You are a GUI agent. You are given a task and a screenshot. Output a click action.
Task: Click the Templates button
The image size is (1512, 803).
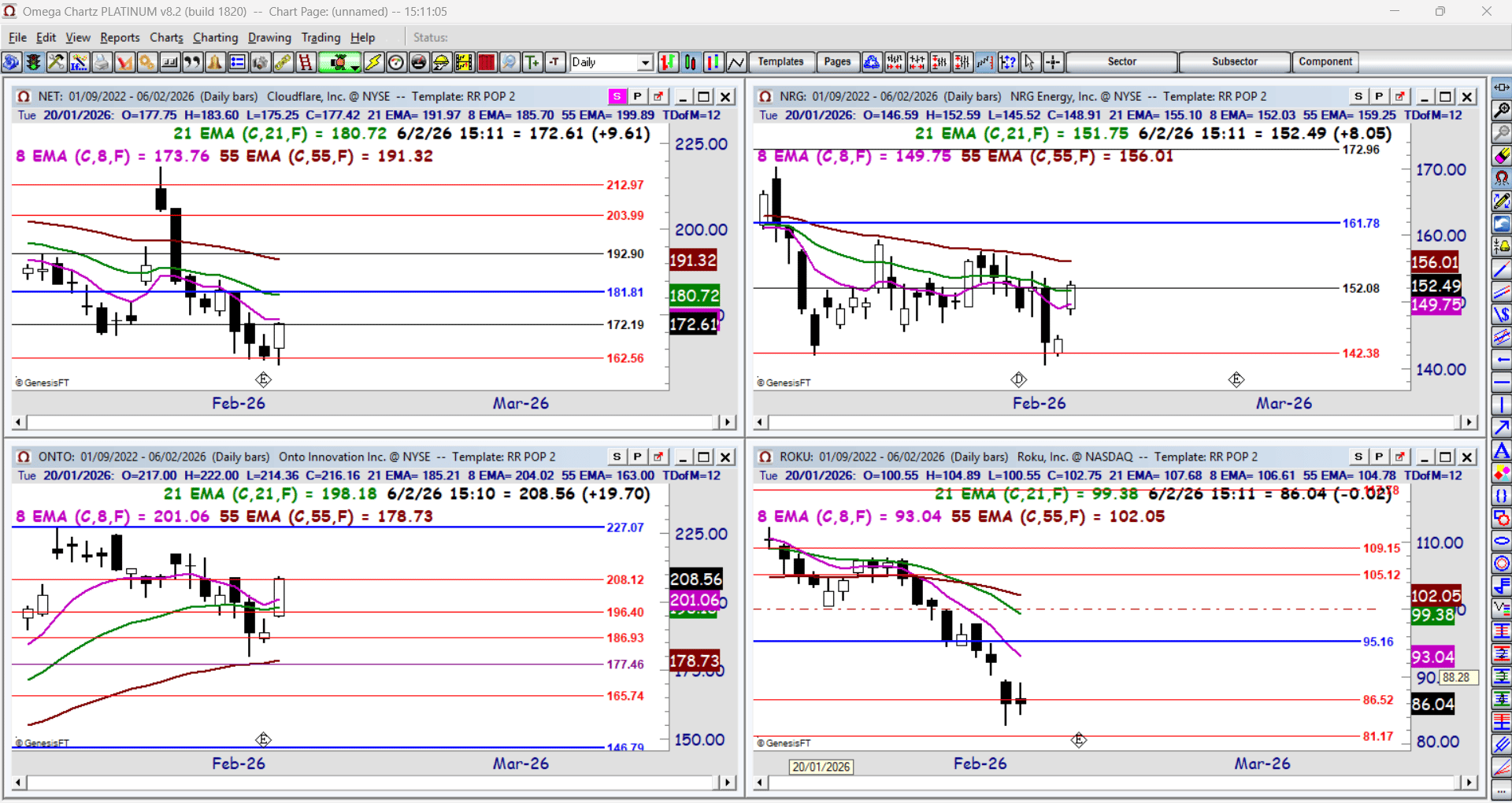(x=780, y=61)
